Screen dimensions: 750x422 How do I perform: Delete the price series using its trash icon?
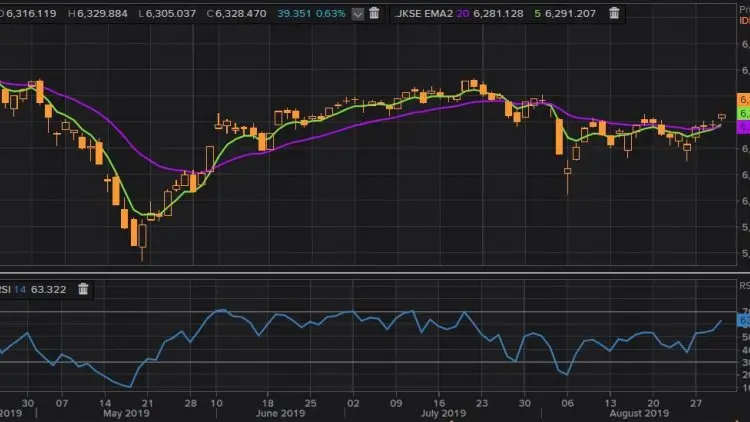click(374, 13)
